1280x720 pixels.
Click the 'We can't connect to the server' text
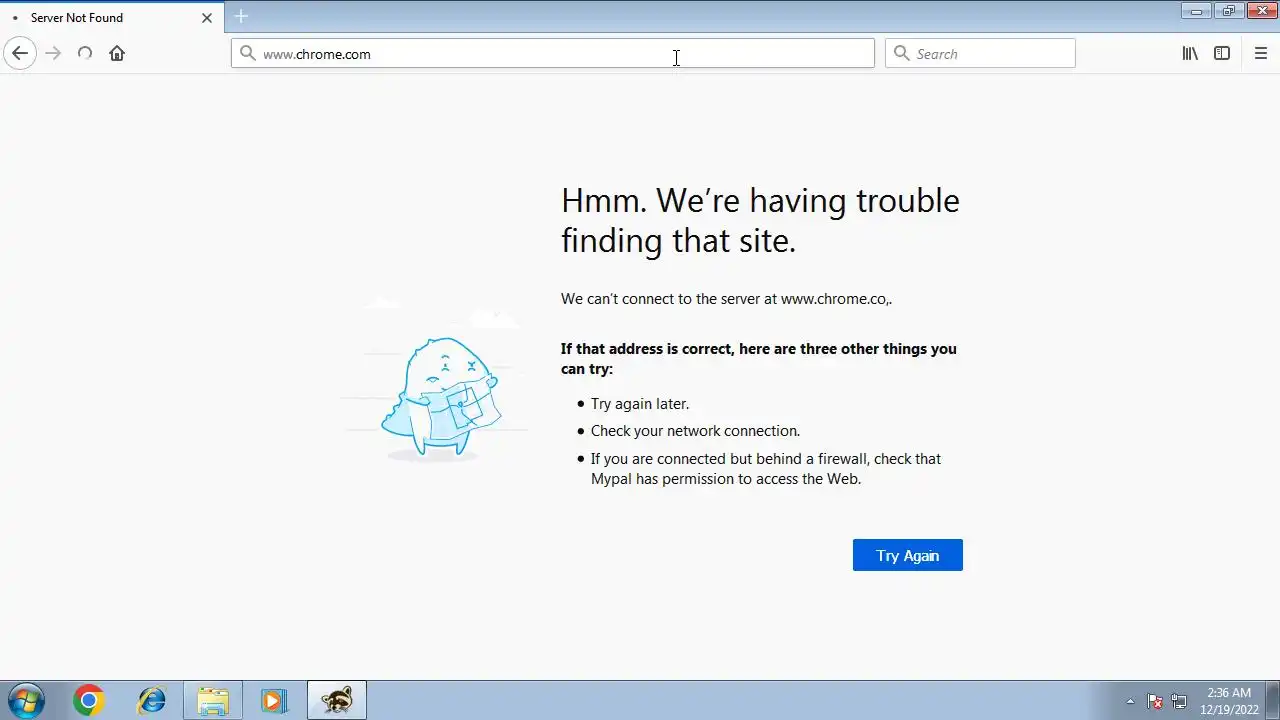[x=726, y=299]
